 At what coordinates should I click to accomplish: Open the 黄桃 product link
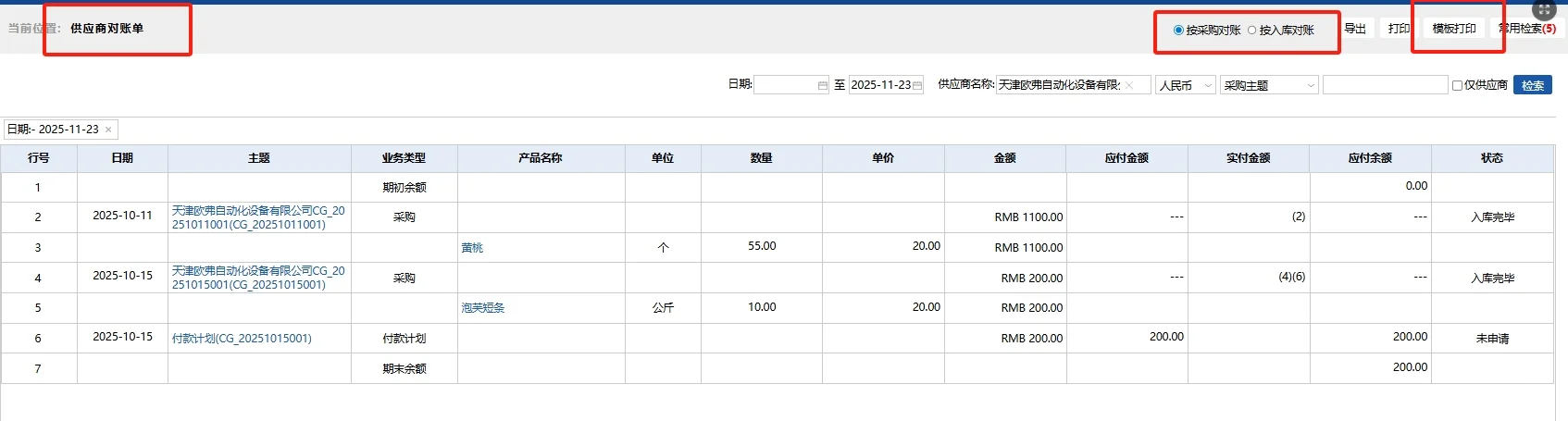pyautogui.click(x=472, y=248)
